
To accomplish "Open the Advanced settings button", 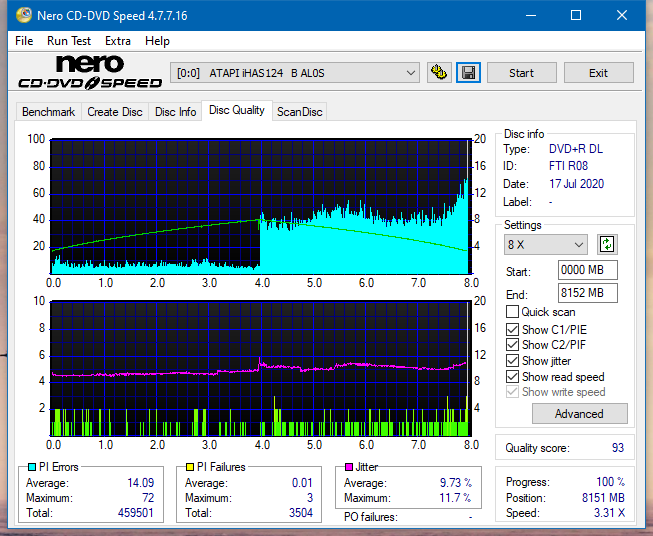I will pos(579,414).
